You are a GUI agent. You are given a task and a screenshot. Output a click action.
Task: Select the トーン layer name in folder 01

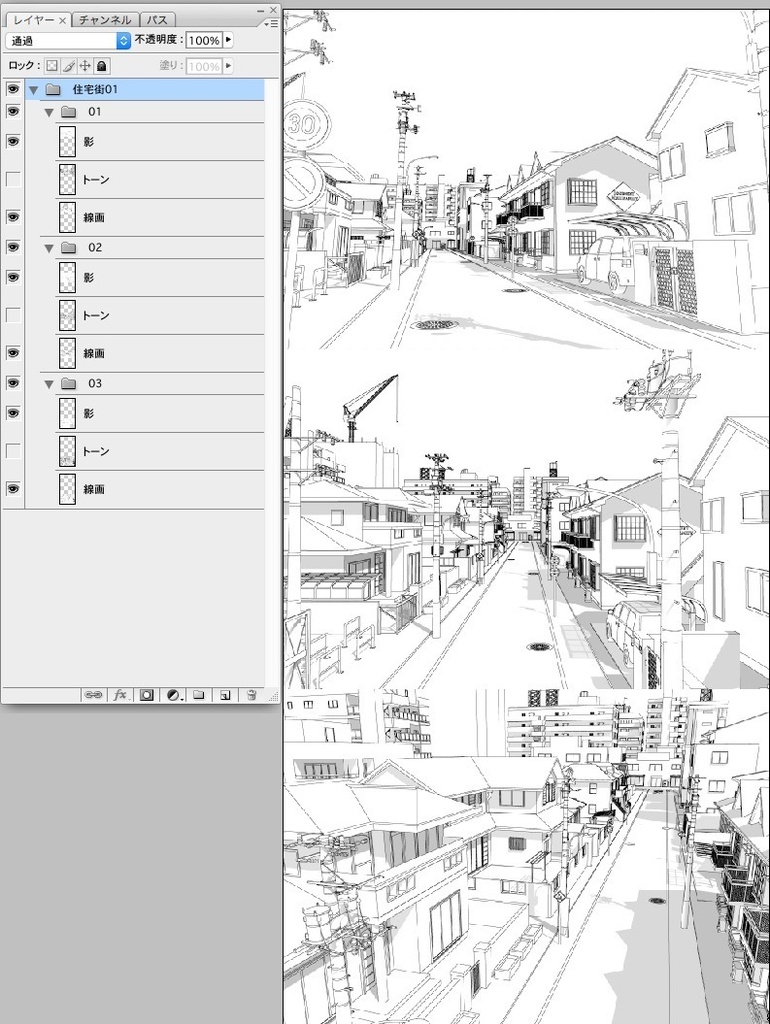tap(95, 180)
